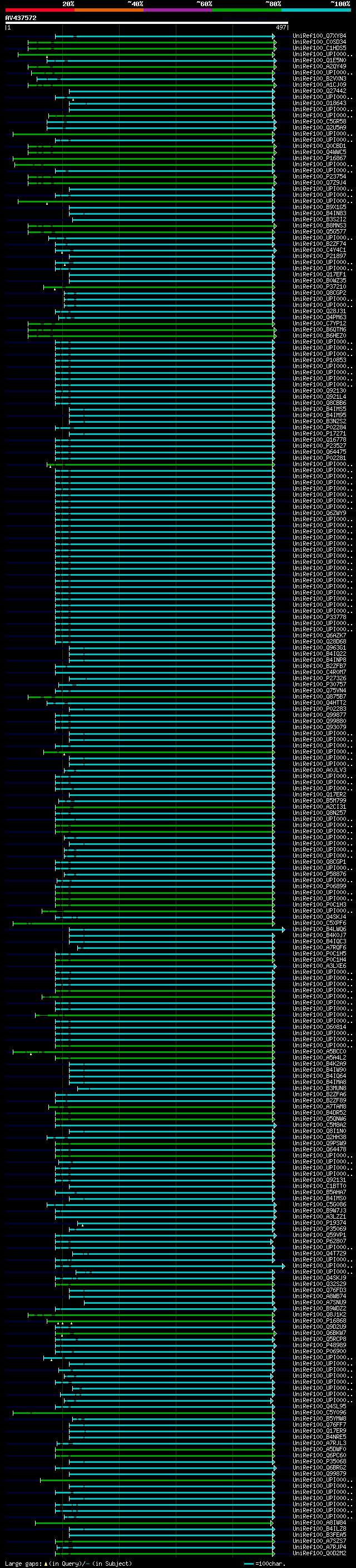Select the UniRef100_B4INP8 label
The height and width of the screenshot is (1568, 356).
[x=319, y=660]
